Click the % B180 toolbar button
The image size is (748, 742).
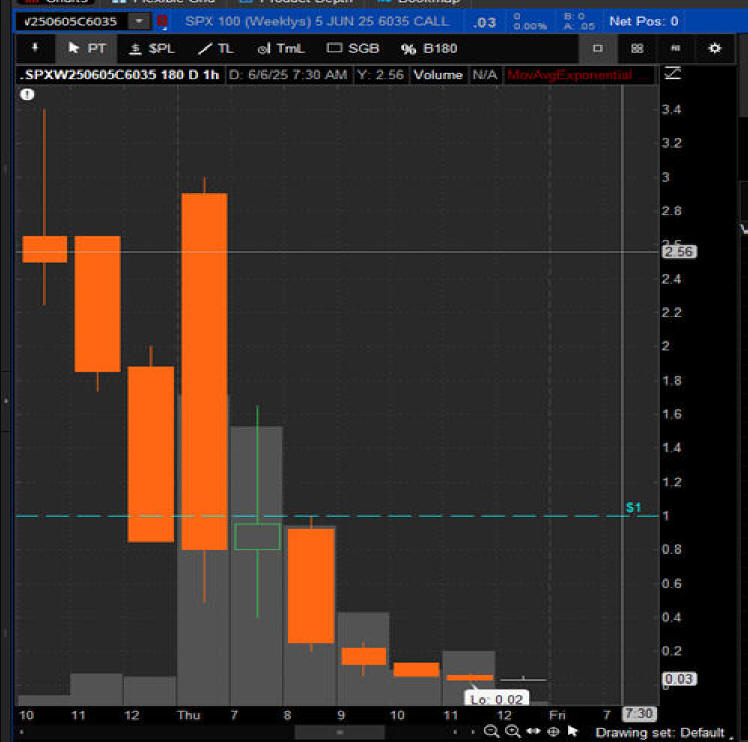428,48
